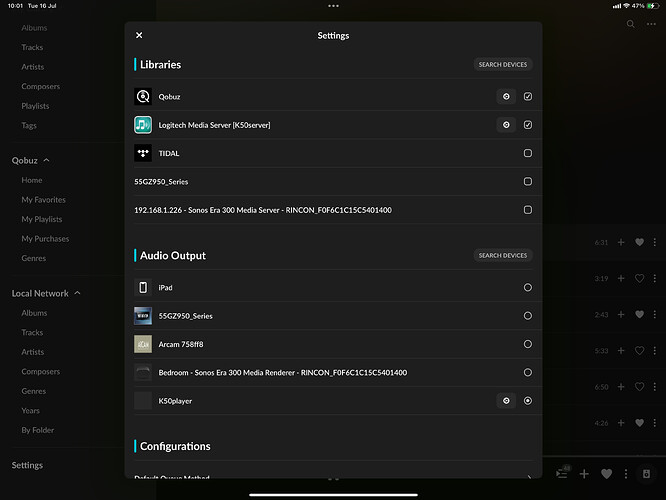Enable the TIDAL library checkbox

tap(528, 153)
